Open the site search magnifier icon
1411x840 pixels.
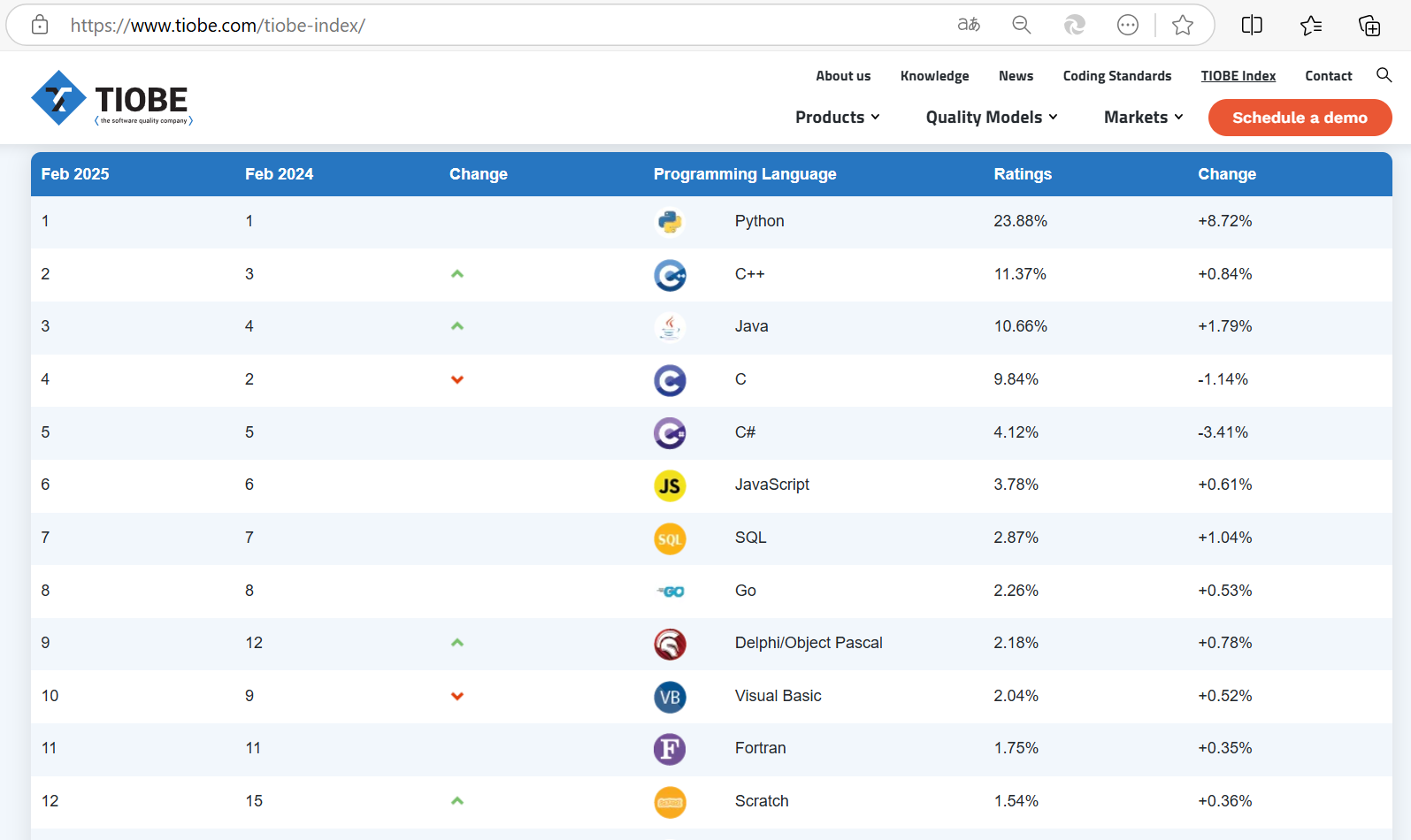click(1384, 75)
